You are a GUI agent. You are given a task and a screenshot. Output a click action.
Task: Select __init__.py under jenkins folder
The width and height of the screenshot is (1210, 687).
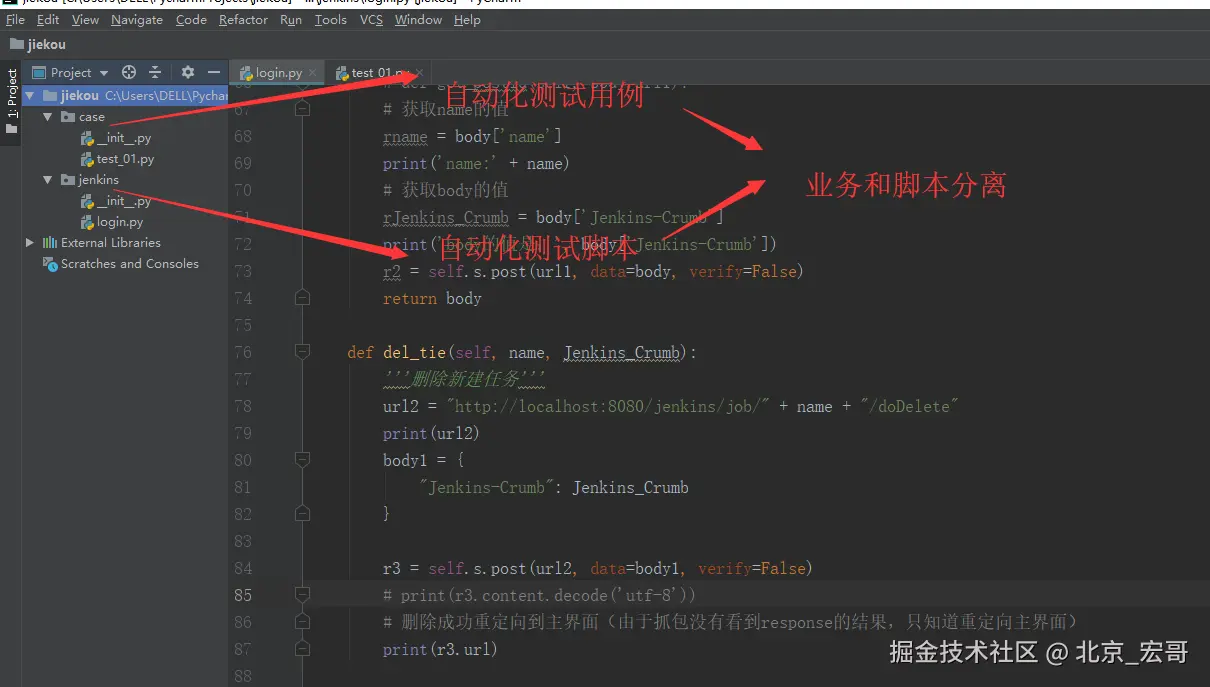(x=124, y=201)
